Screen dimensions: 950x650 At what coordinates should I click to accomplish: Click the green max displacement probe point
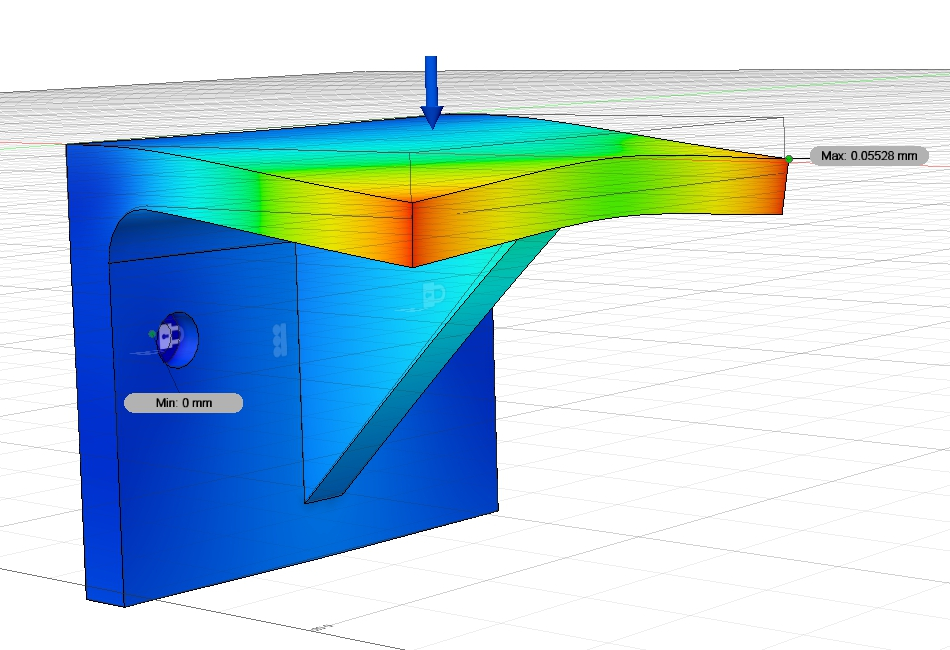(788, 158)
